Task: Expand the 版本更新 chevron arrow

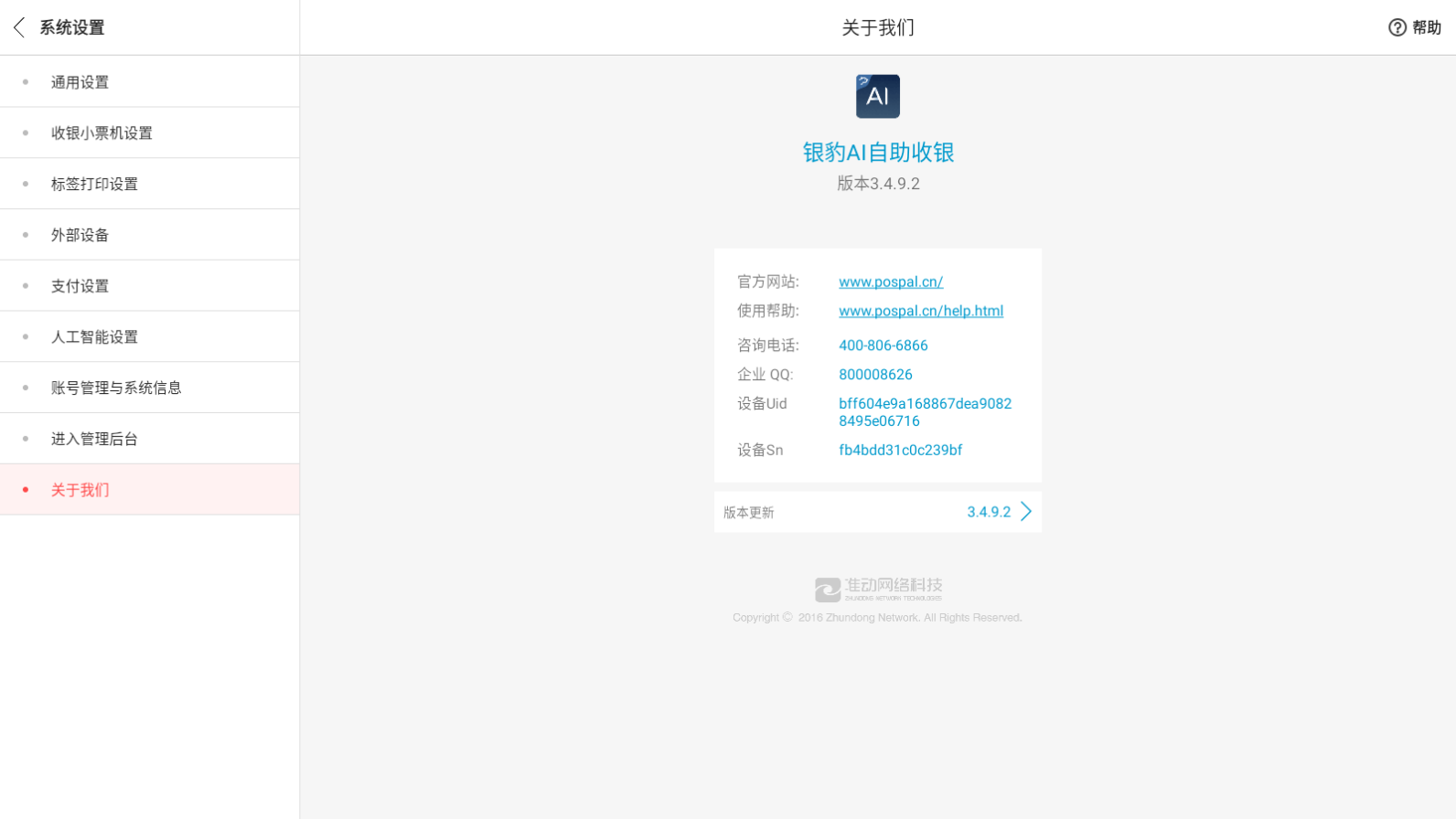Action: 1026,512
